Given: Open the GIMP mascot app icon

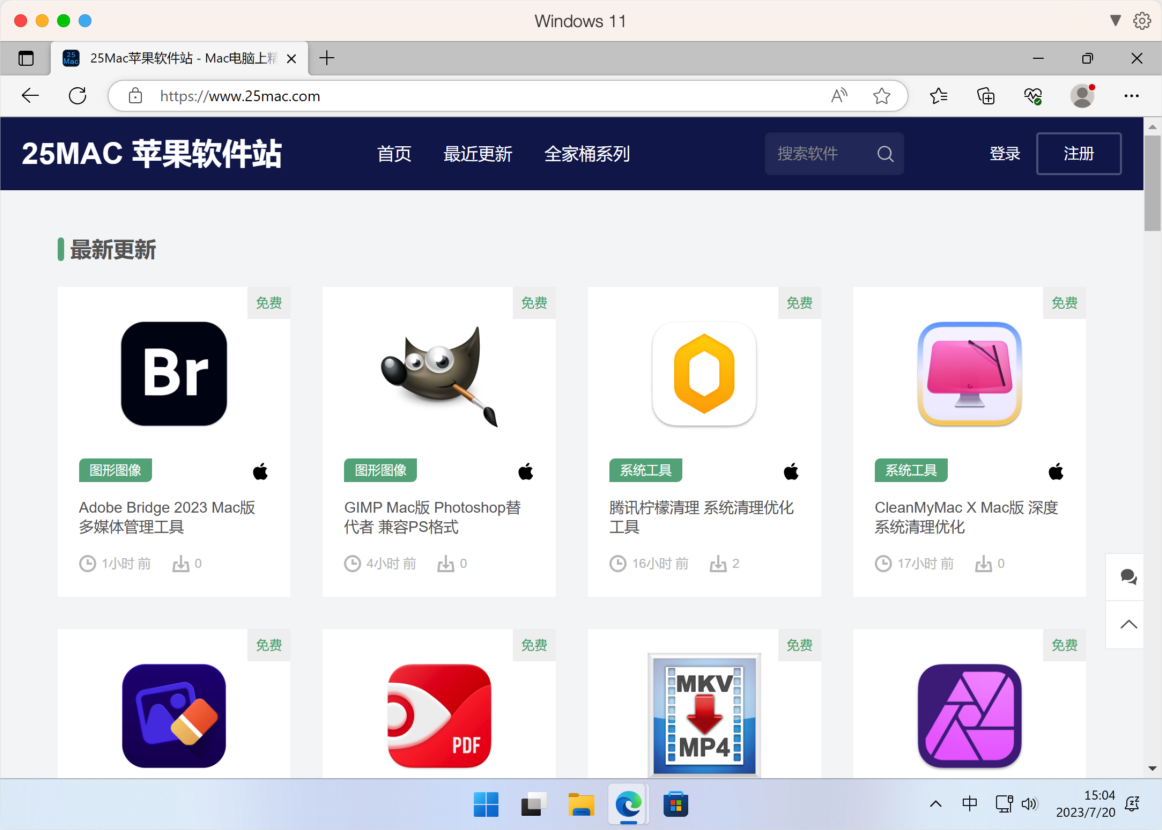Looking at the screenshot, I should tap(439, 375).
